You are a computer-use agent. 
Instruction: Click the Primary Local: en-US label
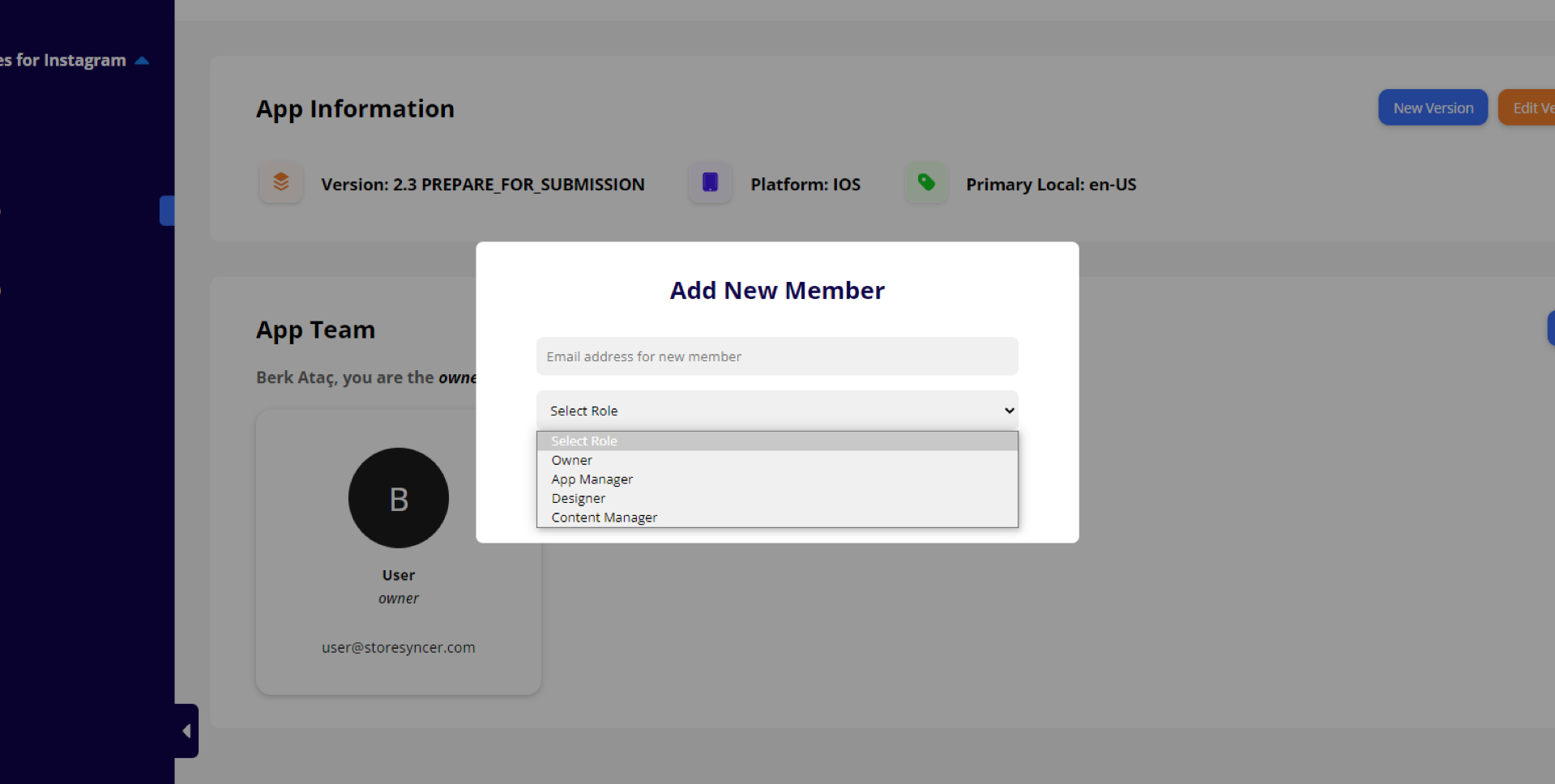[1050, 185]
